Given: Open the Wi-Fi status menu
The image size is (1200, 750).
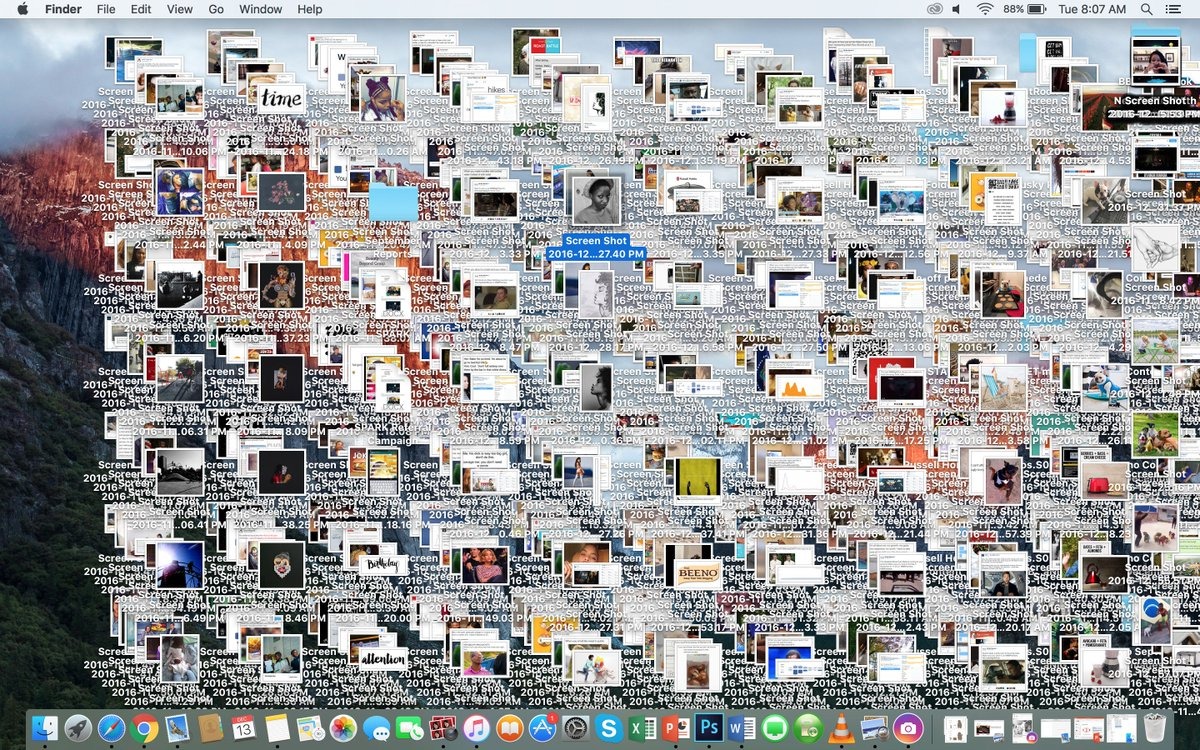Looking at the screenshot, I should (x=985, y=9).
